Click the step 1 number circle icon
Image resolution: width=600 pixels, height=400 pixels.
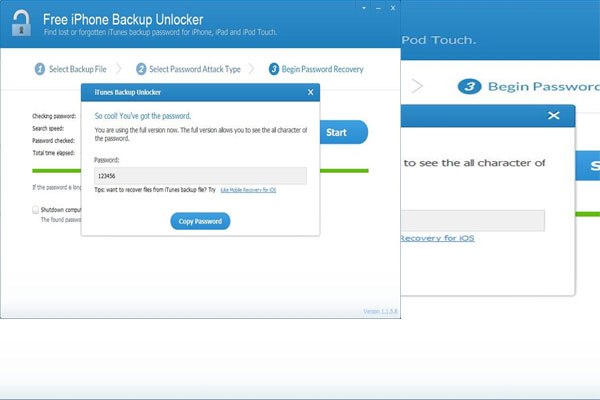[39, 69]
